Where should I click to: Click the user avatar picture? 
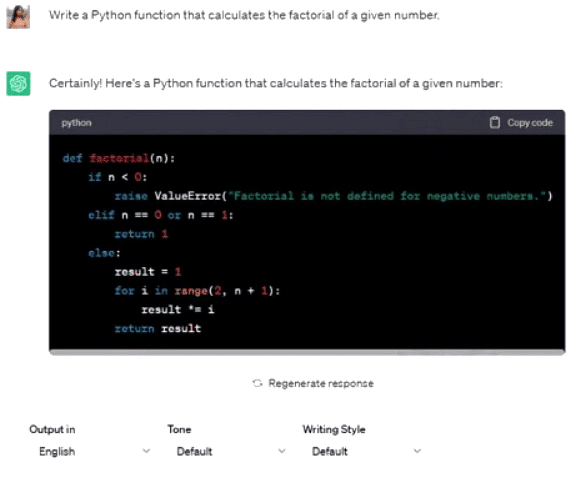[x=18, y=17]
